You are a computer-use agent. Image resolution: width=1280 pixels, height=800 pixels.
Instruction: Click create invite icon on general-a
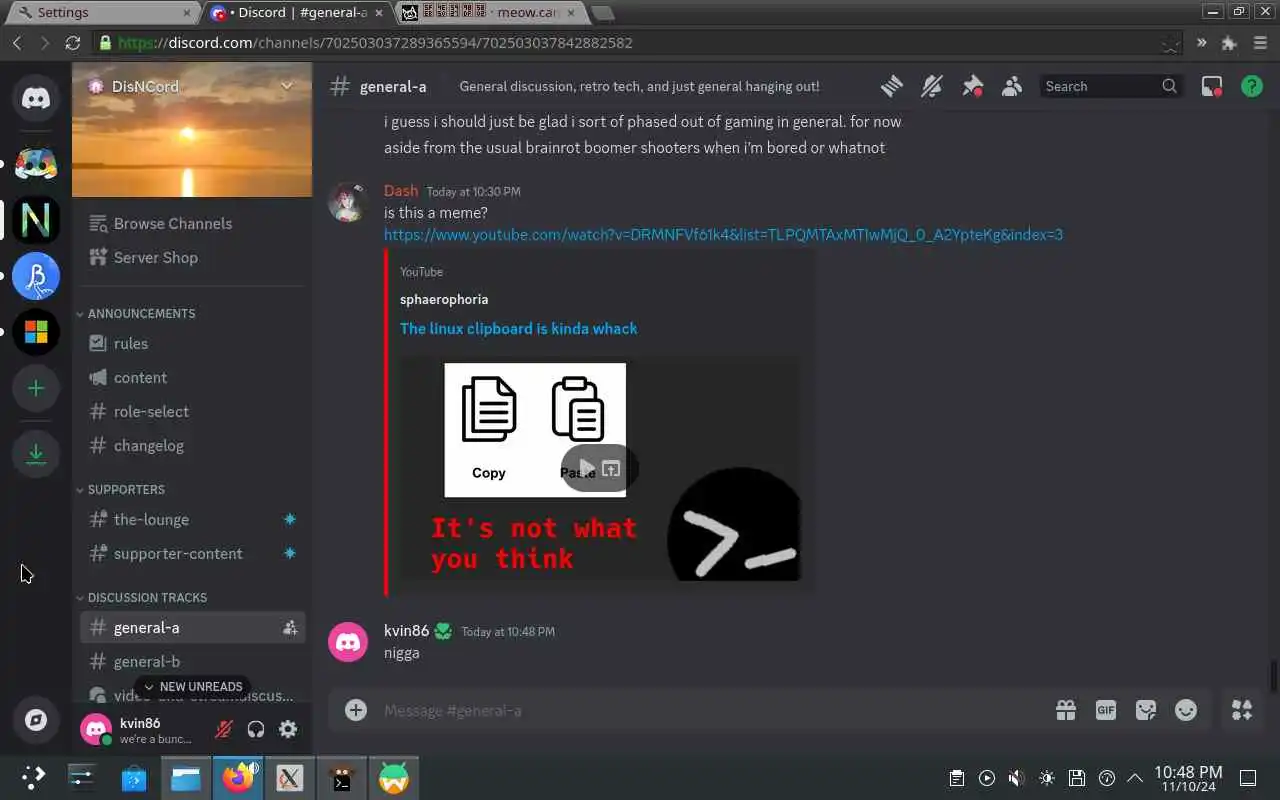tap(290, 628)
